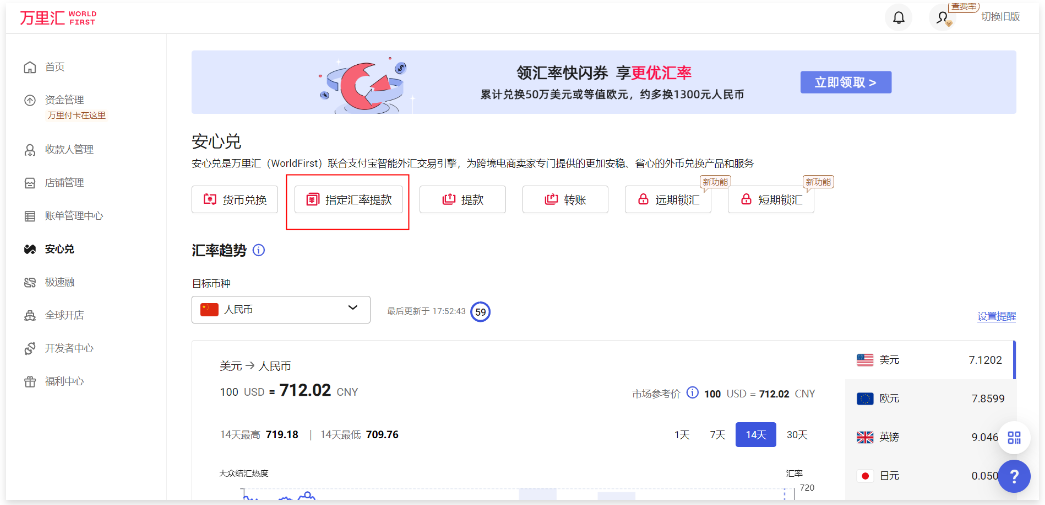Click the 首页 home icon in sidebar
The height and width of the screenshot is (505, 1045).
29,67
